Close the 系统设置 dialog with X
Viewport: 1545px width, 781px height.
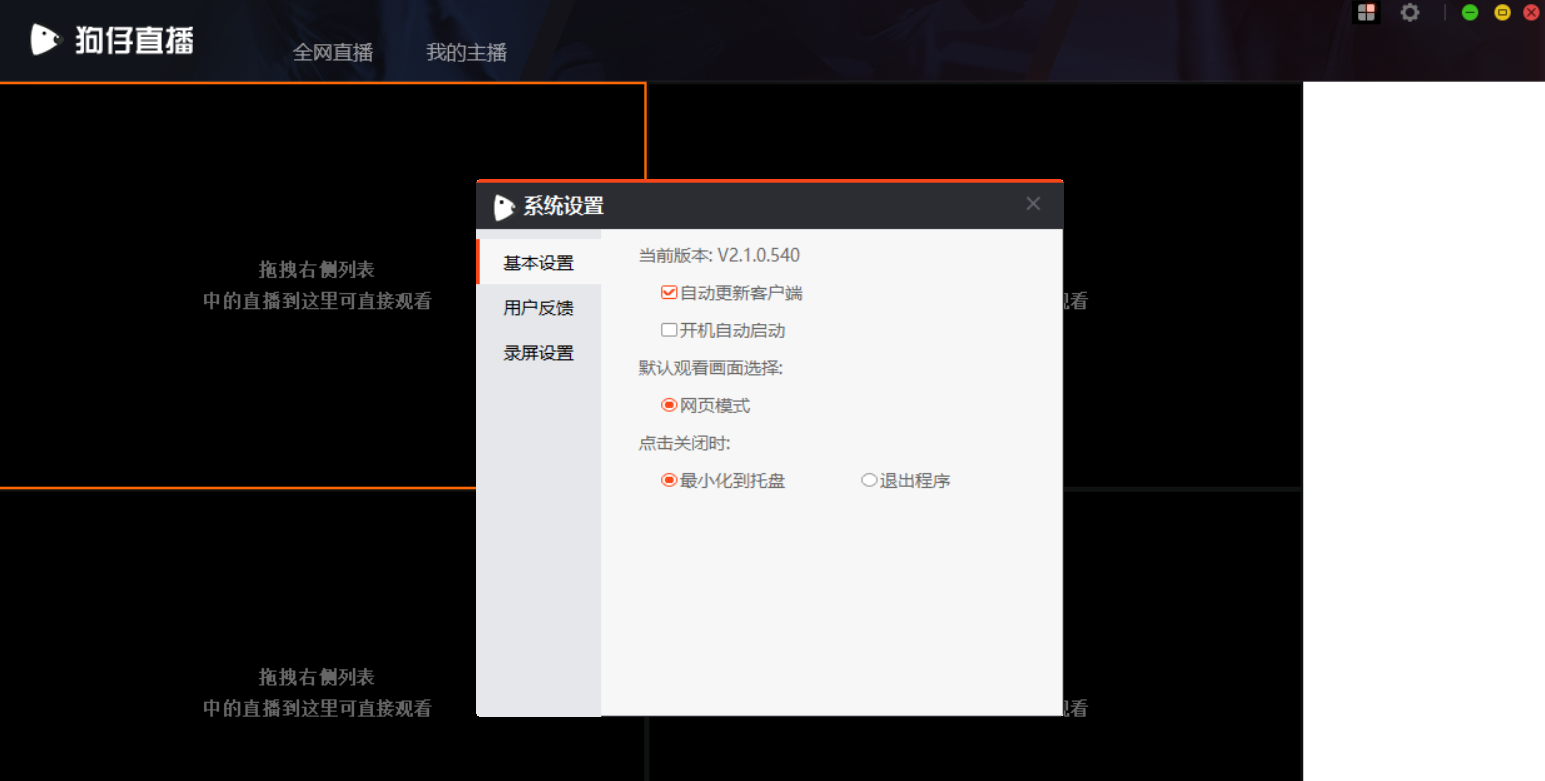tap(1033, 204)
